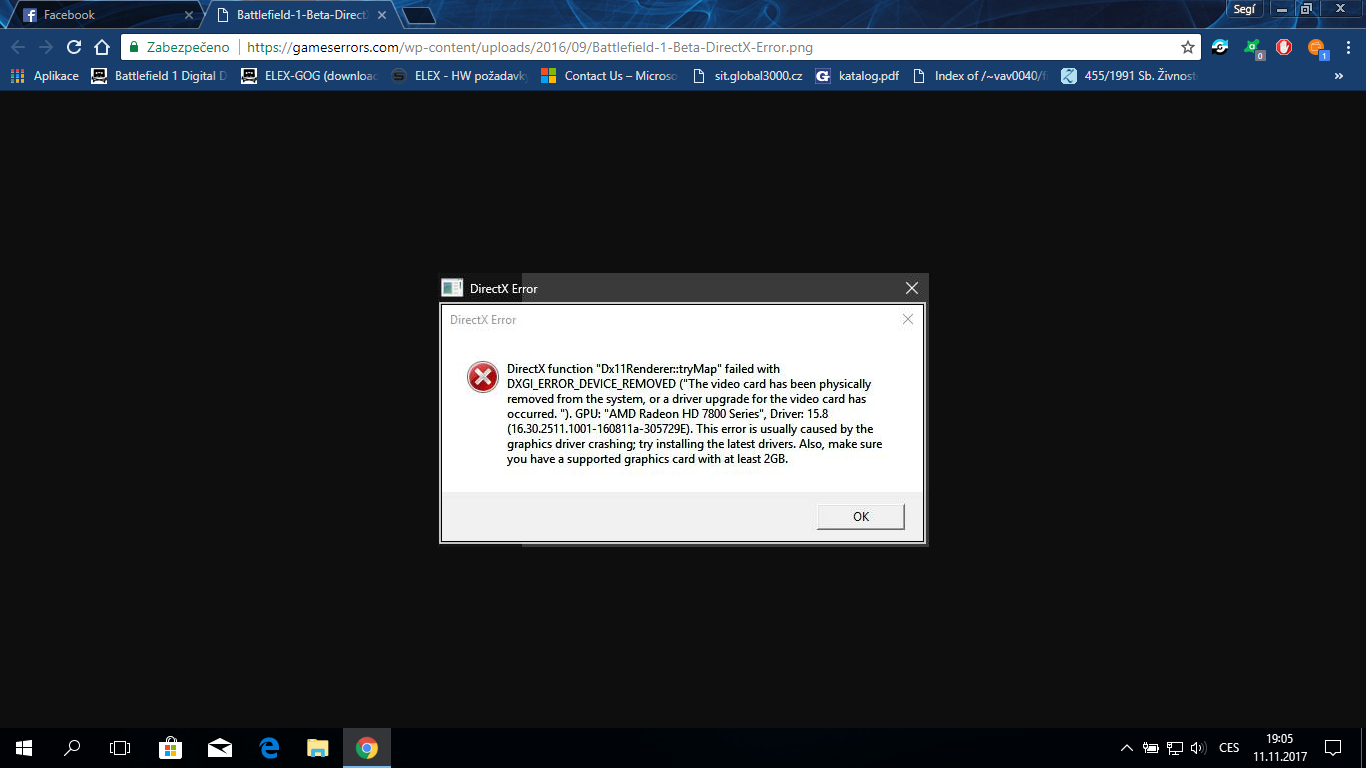Open the Action Center notifications panel
Screen dimensions: 1366x768
(x=1332, y=748)
